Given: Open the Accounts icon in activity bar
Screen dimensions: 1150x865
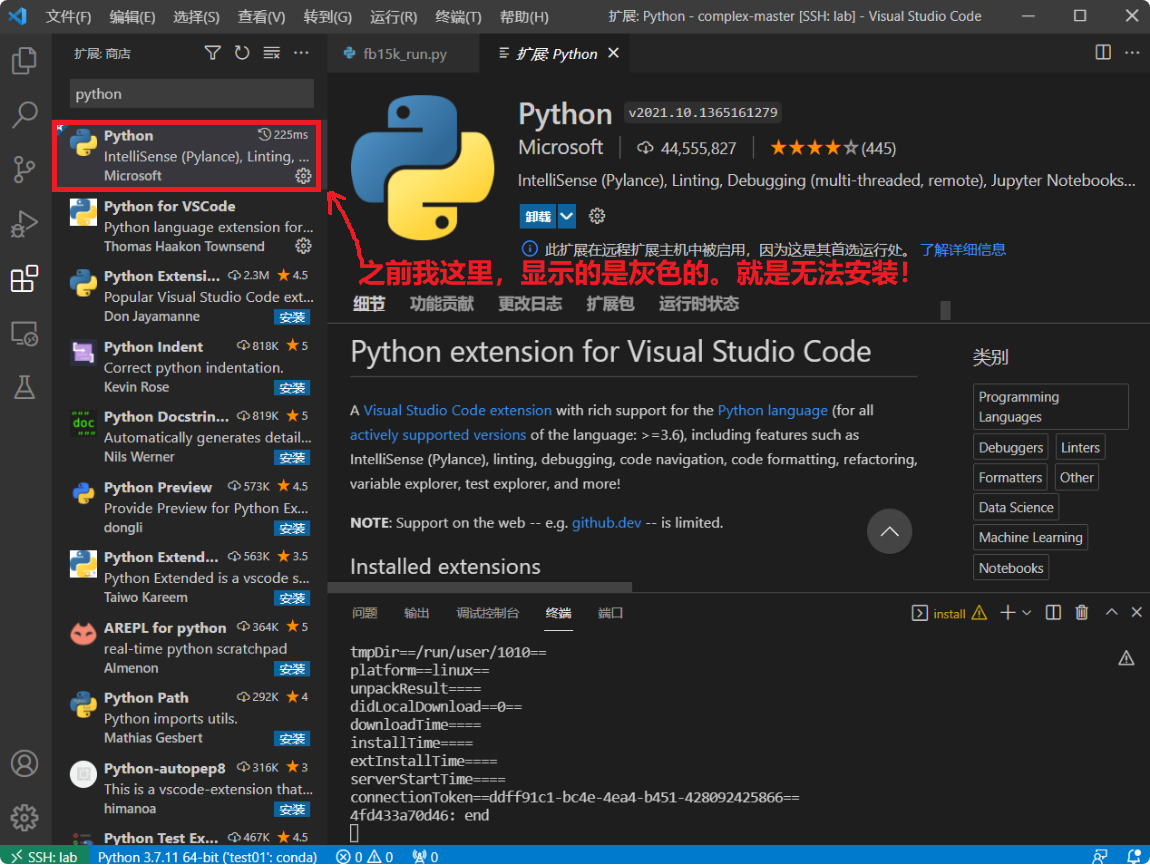Looking at the screenshot, I should click(24, 764).
